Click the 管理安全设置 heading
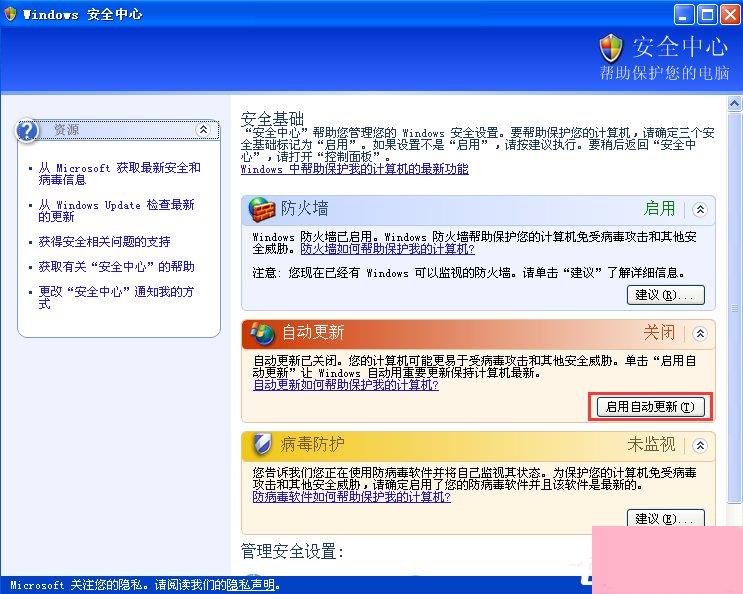The height and width of the screenshot is (594, 743). pos(292,551)
